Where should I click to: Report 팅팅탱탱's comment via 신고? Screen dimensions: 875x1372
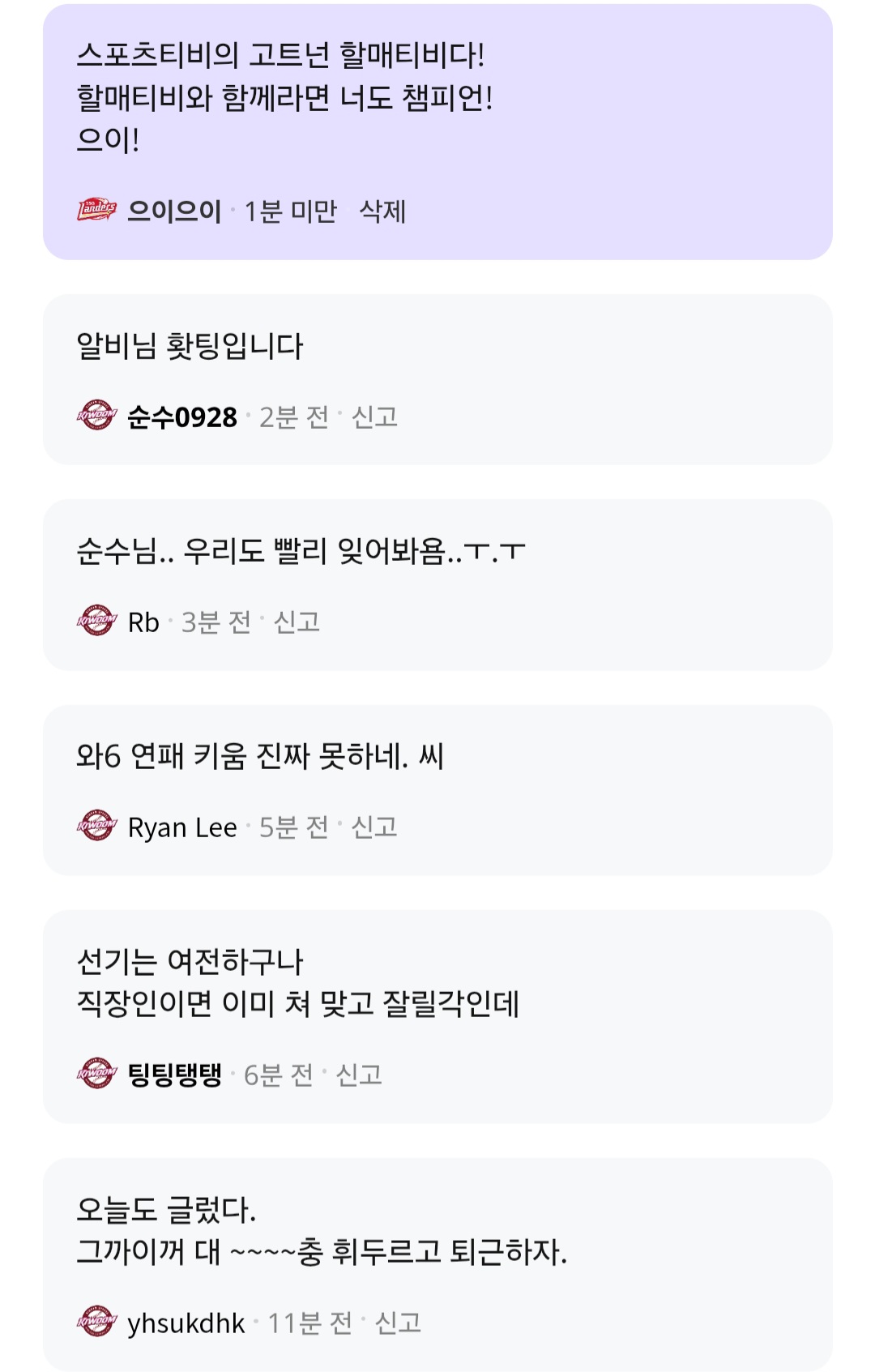click(359, 1075)
